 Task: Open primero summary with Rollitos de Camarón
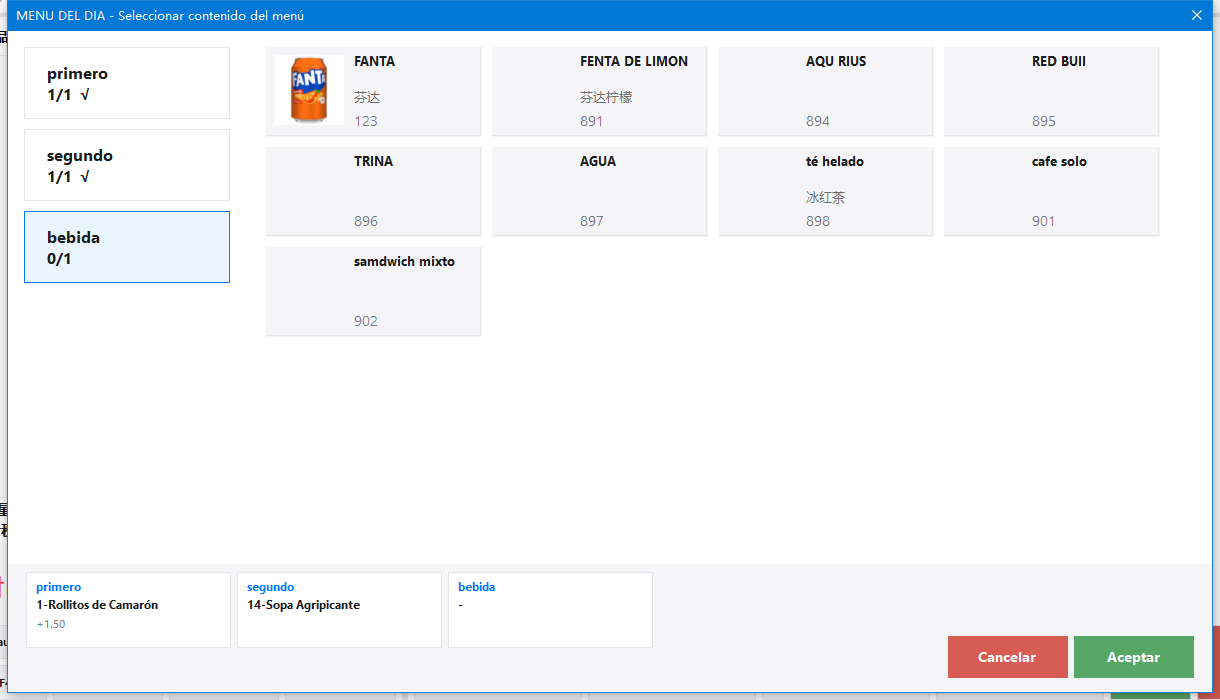[x=128, y=610]
